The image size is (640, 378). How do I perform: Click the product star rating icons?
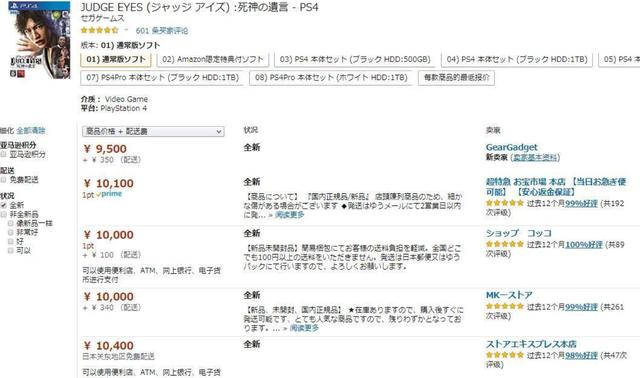pos(100,30)
